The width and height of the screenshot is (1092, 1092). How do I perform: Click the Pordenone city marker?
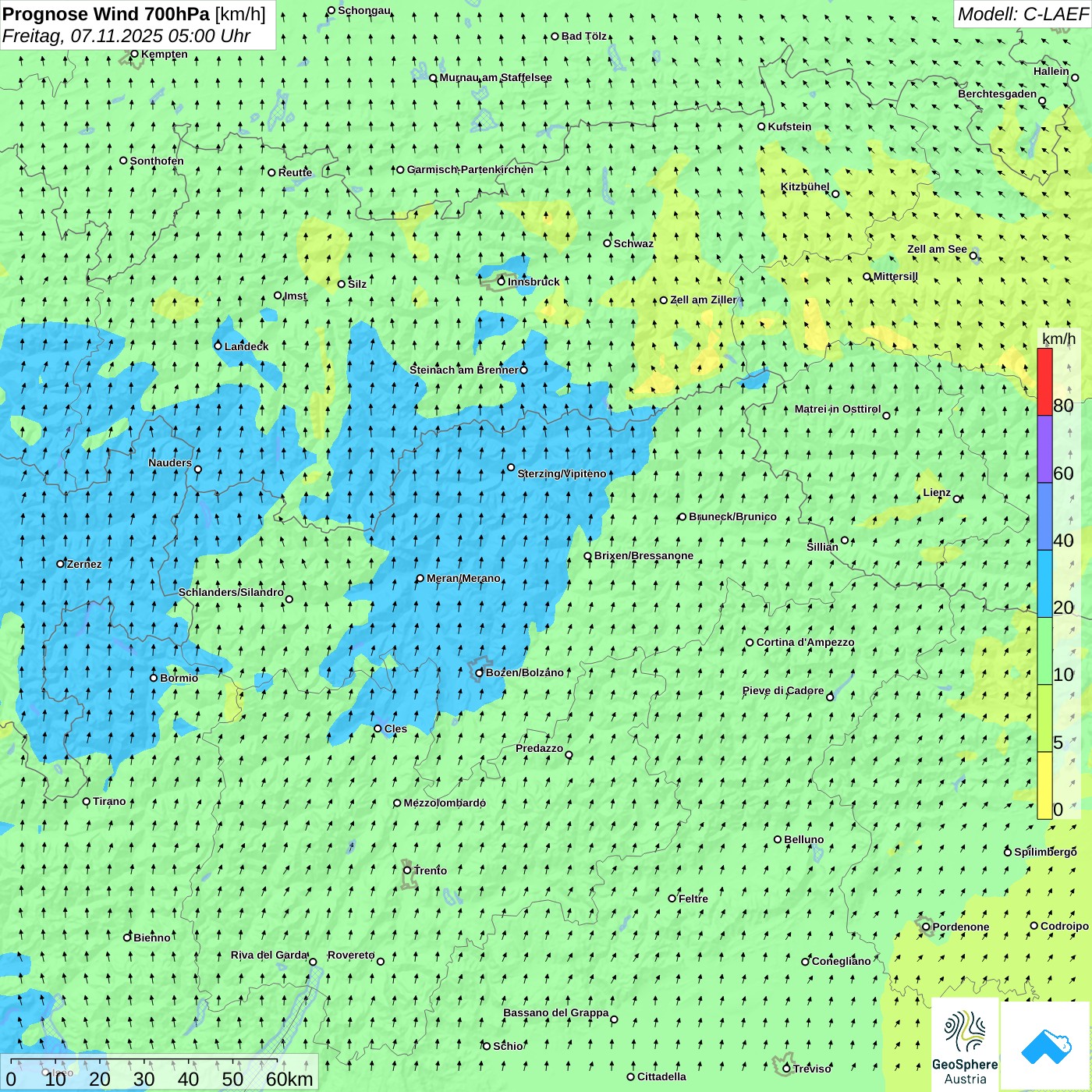(x=926, y=927)
